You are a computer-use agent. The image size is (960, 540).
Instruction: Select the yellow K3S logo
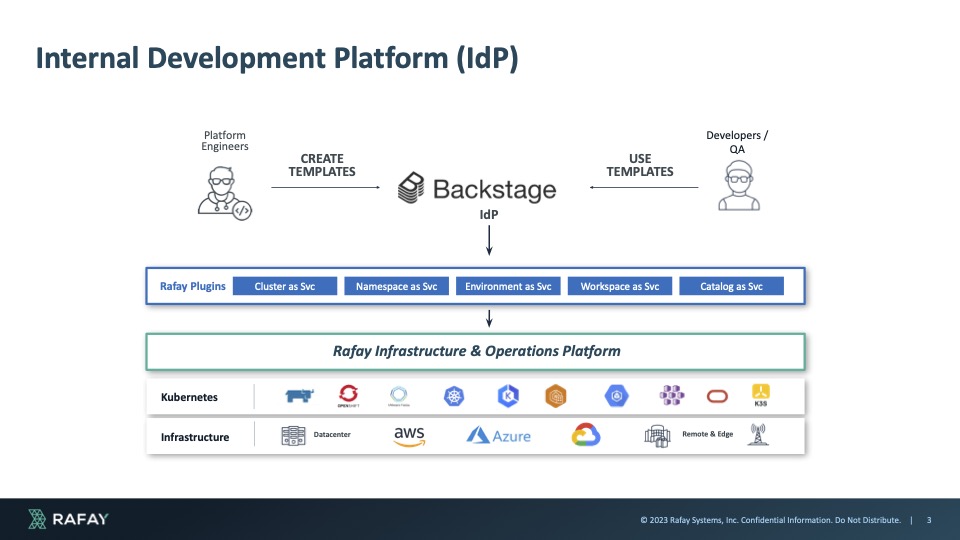pyautogui.click(x=760, y=395)
